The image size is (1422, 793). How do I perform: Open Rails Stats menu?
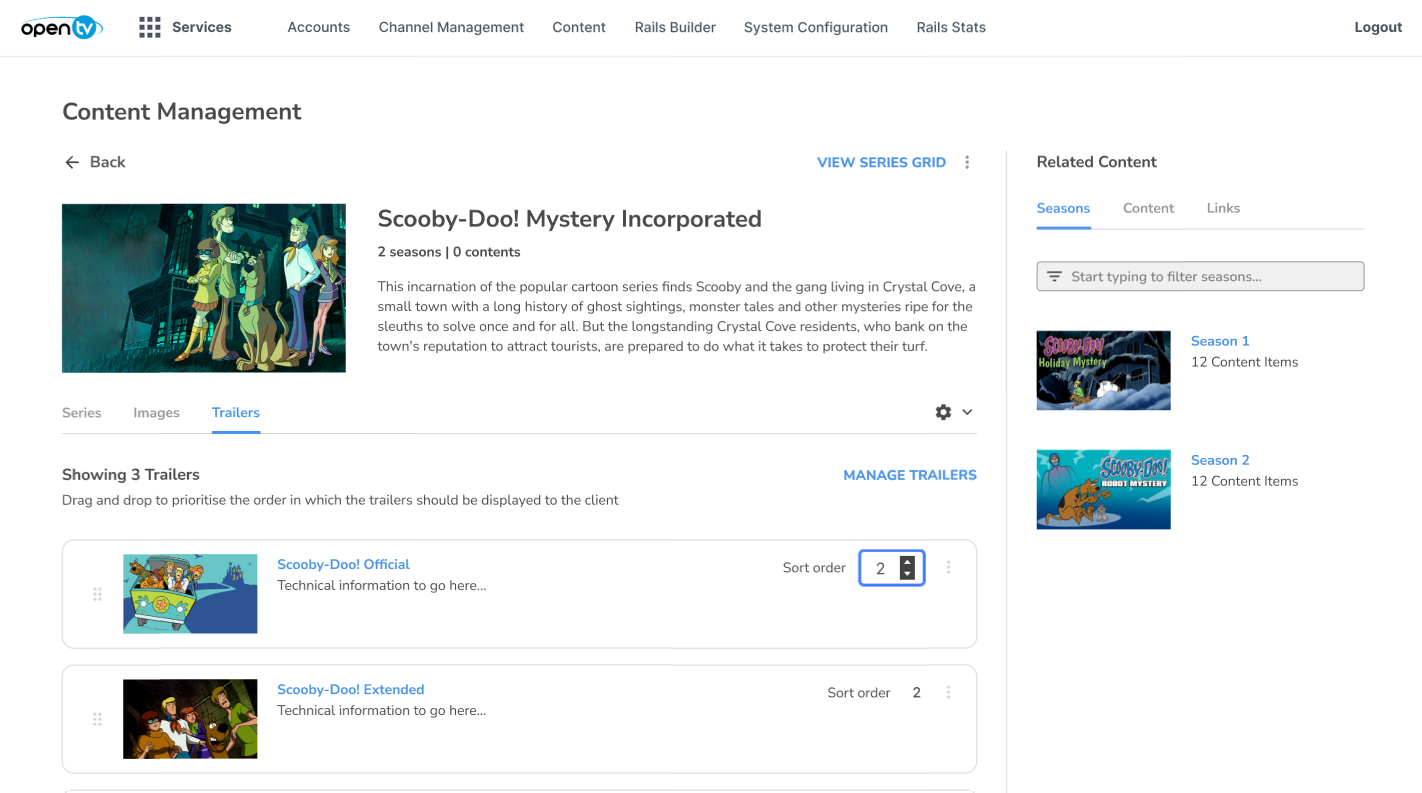tap(951, 27)
